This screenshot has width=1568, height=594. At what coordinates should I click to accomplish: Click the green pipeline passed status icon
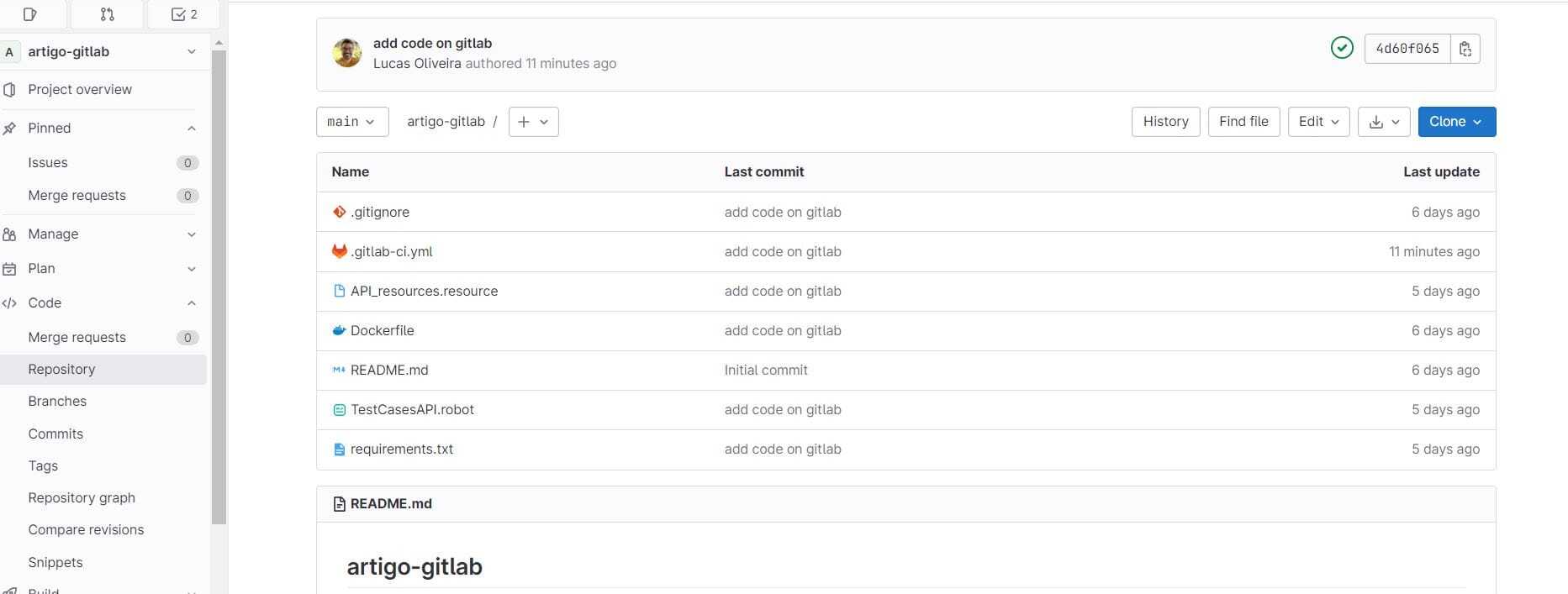click(1342, 48)
